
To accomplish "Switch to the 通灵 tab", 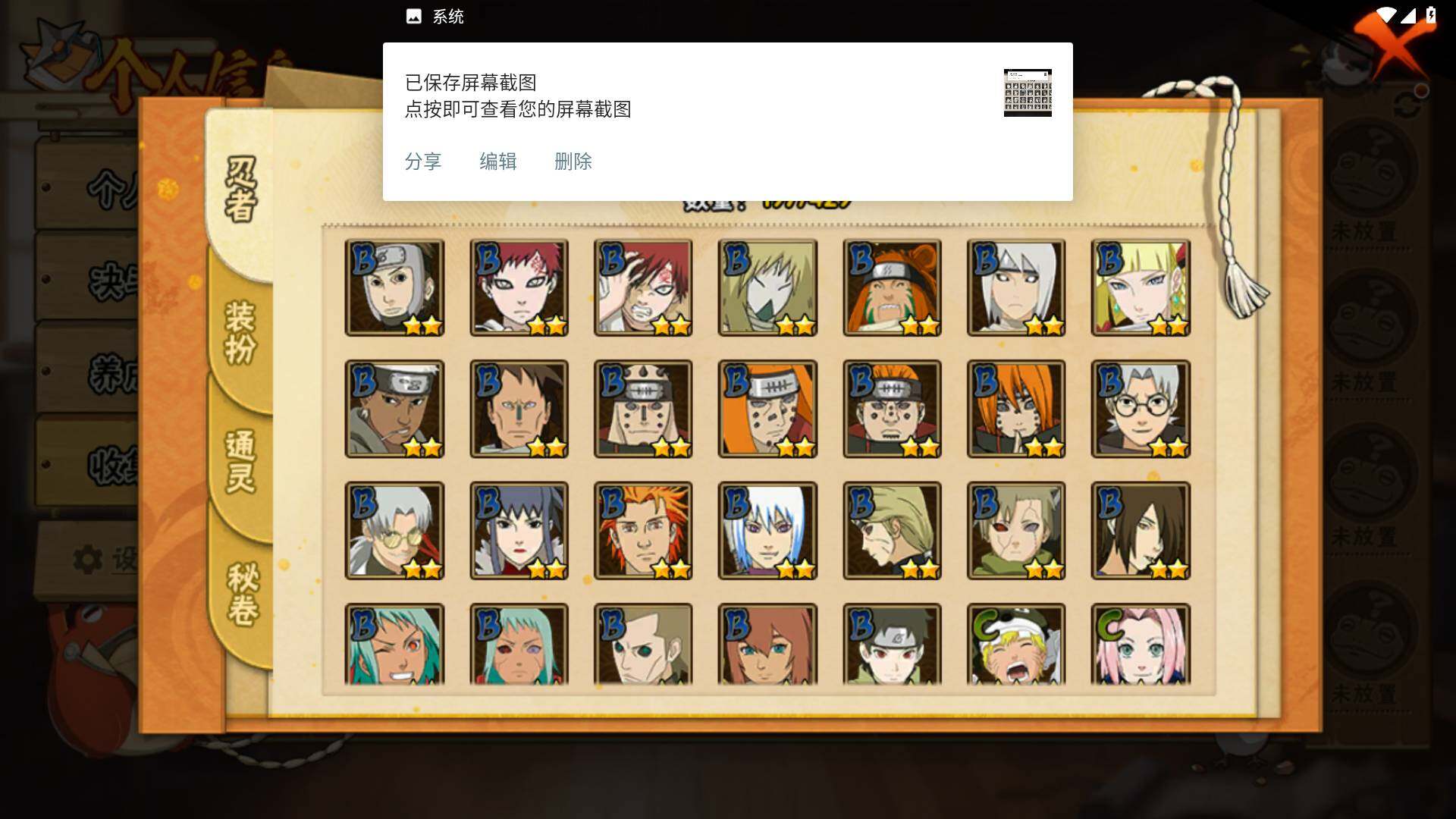I will (240, 461).
